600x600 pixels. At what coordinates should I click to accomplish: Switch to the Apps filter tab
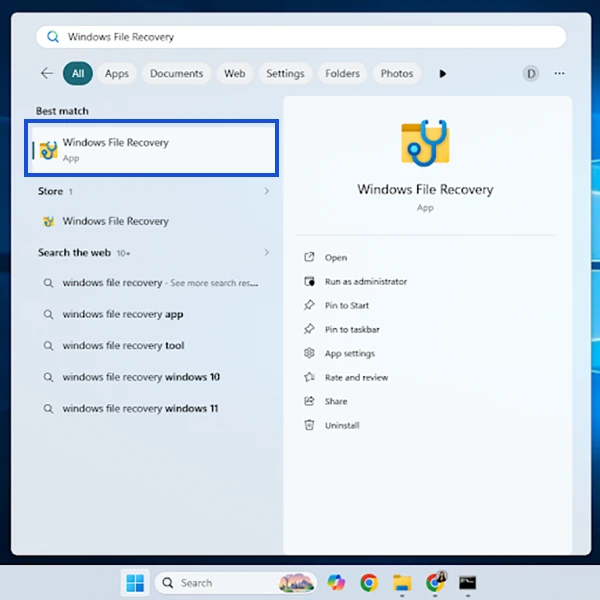(x=117, y=73)
